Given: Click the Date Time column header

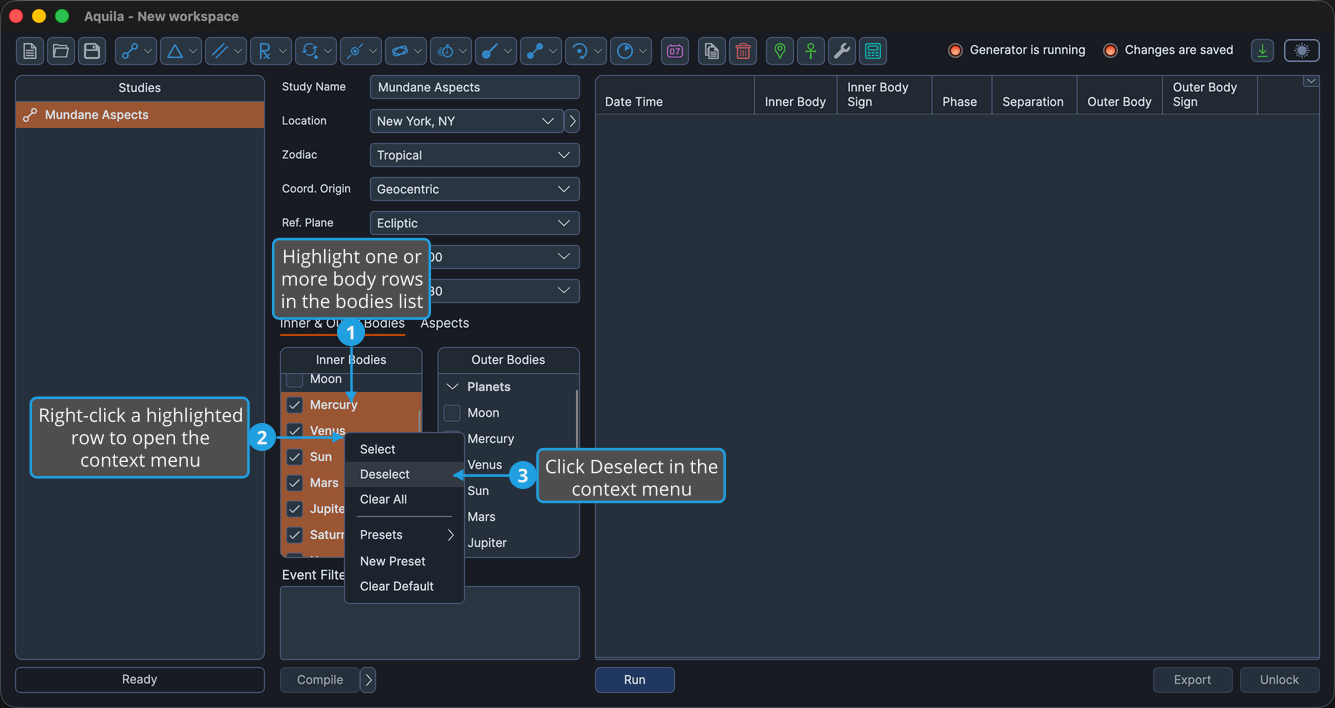Looking at the screenshot, I should 675,95.
